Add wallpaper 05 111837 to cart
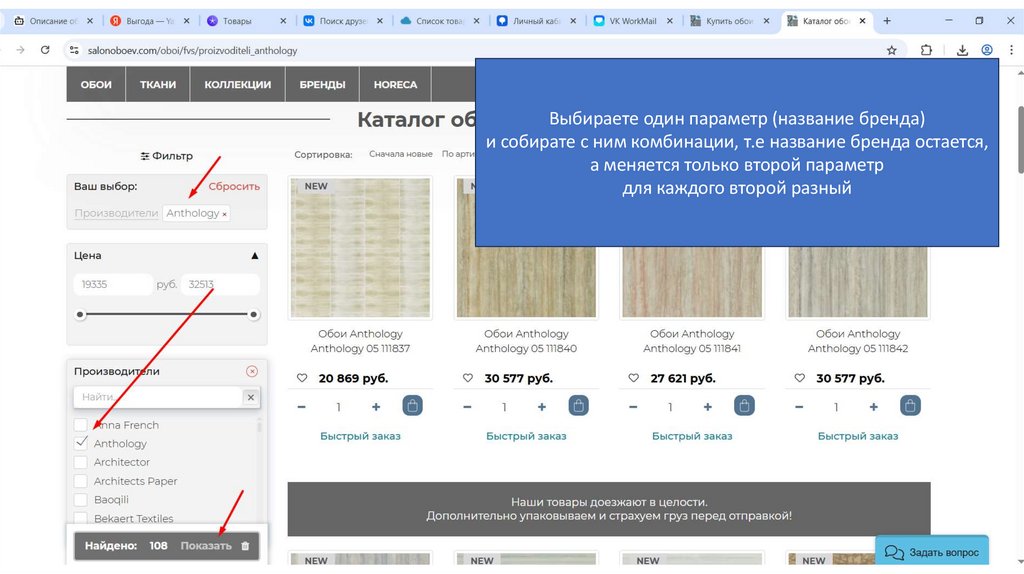This screenshot has height=574, width=1024. [413, 406]
